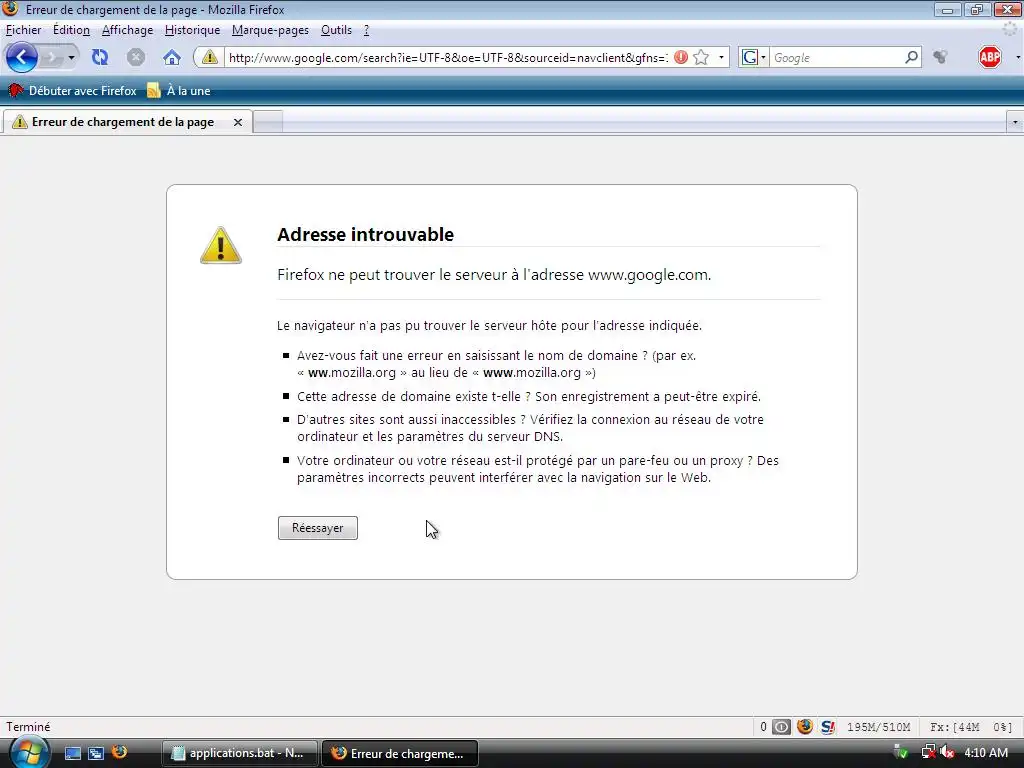Click the Firefox ne peut trouver le serveur text
The height and width of the screenshot is (768, 1024).
[494, 275]
